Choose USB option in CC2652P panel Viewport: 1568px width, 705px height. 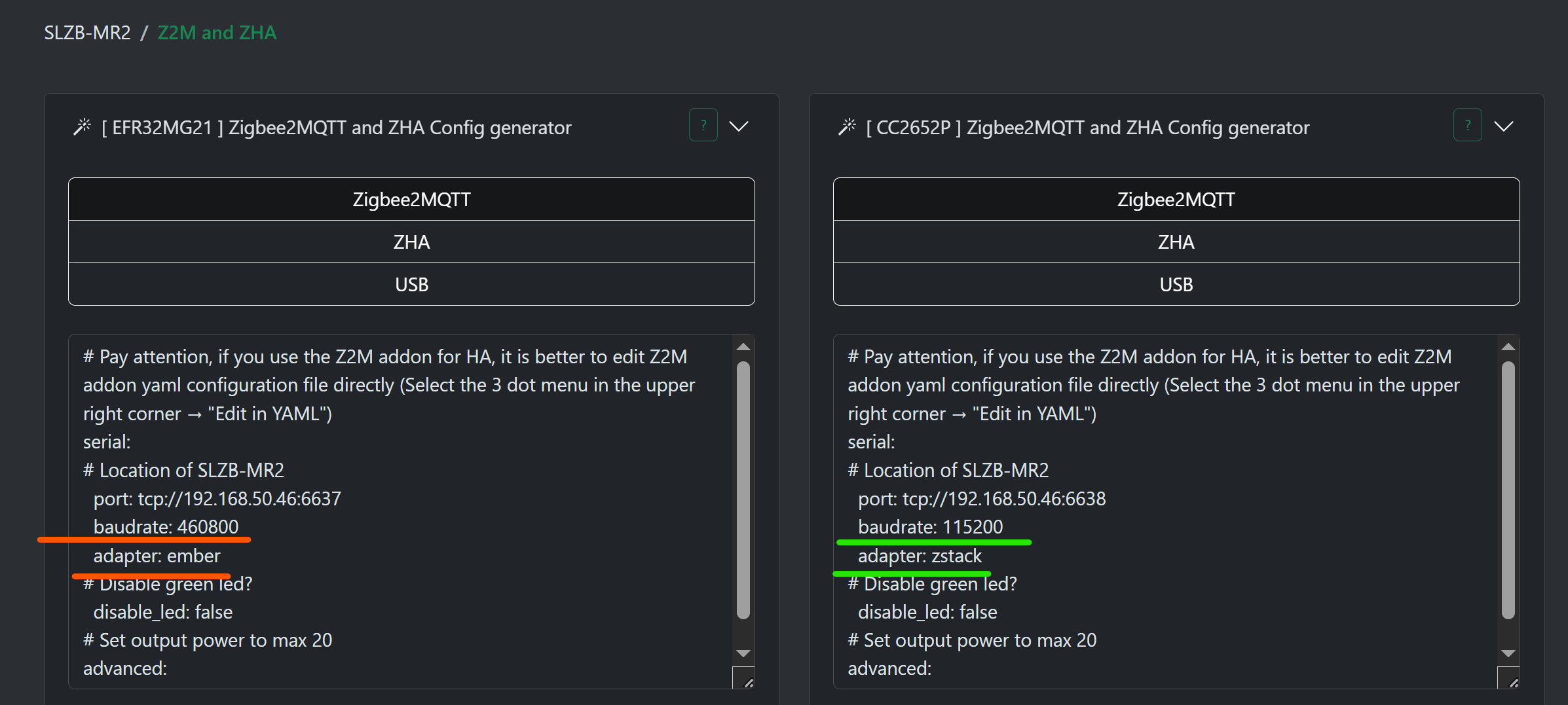(x=1176, y=285)
